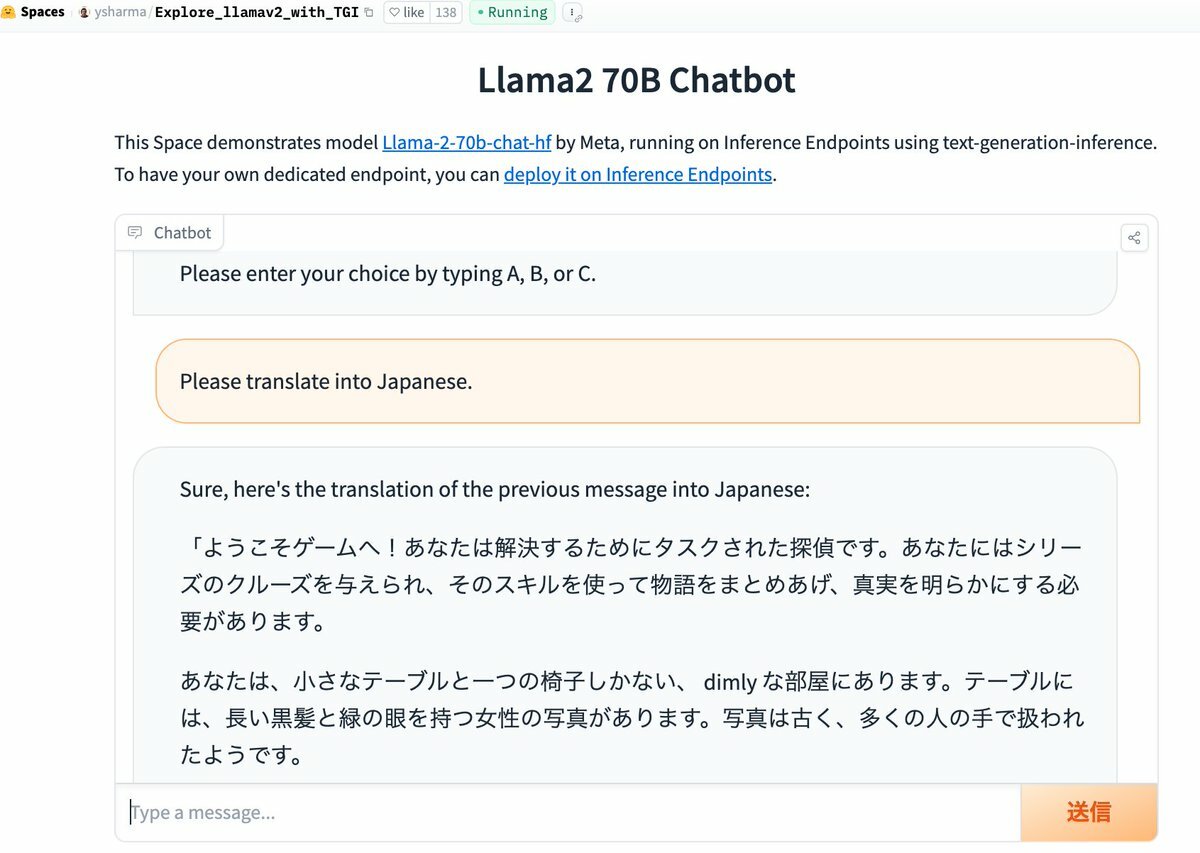Screen dimensions: 1200x853
Task: Open the Llama-2-70b-chat-hf model link
Action: click(467, 142)
